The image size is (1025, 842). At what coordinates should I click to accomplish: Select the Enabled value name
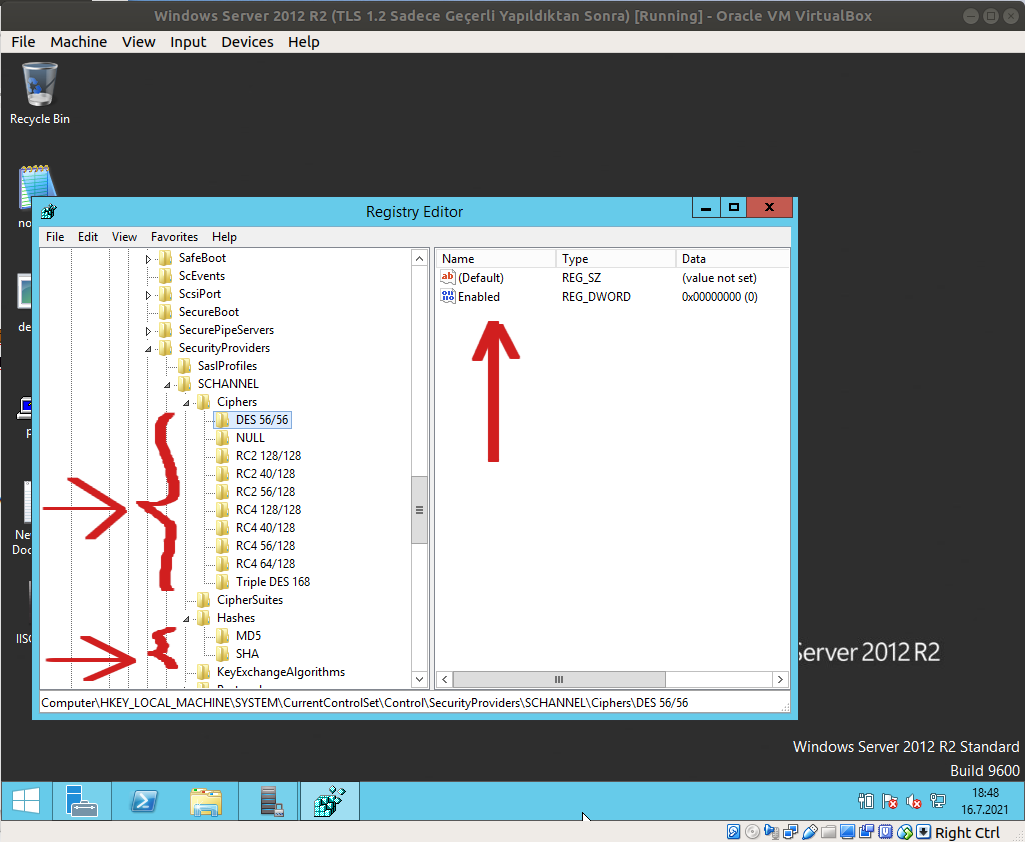pos(479,297)
